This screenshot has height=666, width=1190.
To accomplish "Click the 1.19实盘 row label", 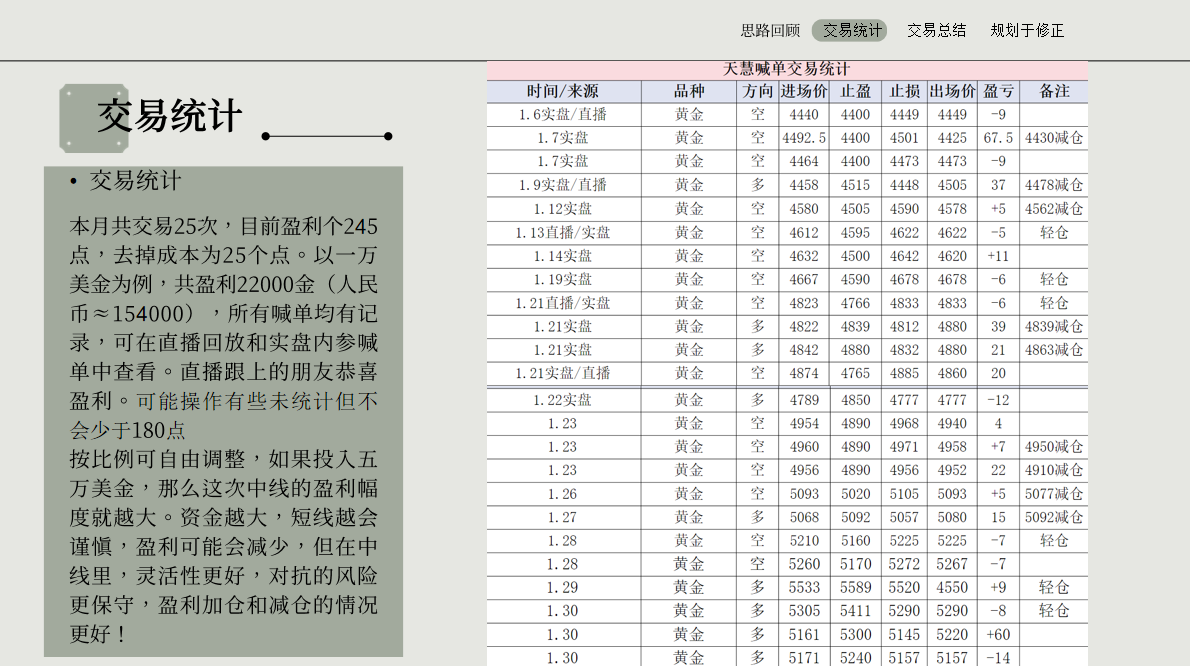I will [x=562, y=280].
